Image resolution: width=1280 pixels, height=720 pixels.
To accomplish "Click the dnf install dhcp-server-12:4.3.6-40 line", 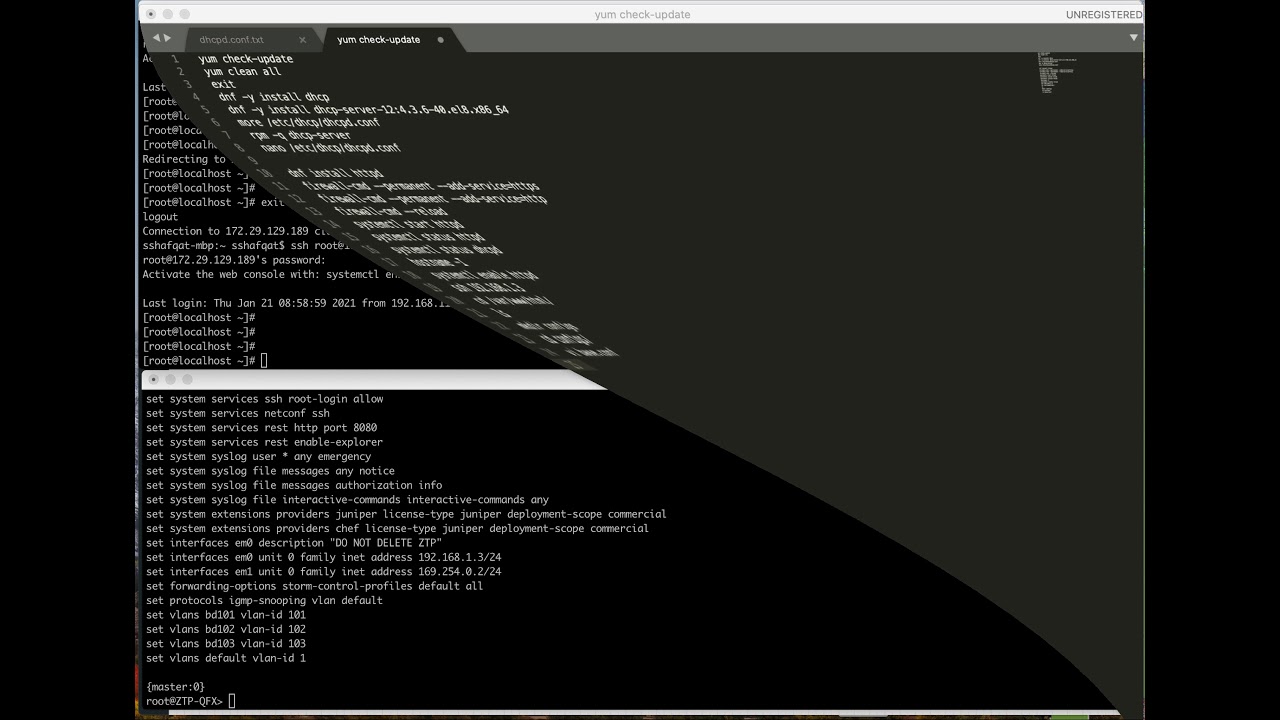I will coord(368,109).
